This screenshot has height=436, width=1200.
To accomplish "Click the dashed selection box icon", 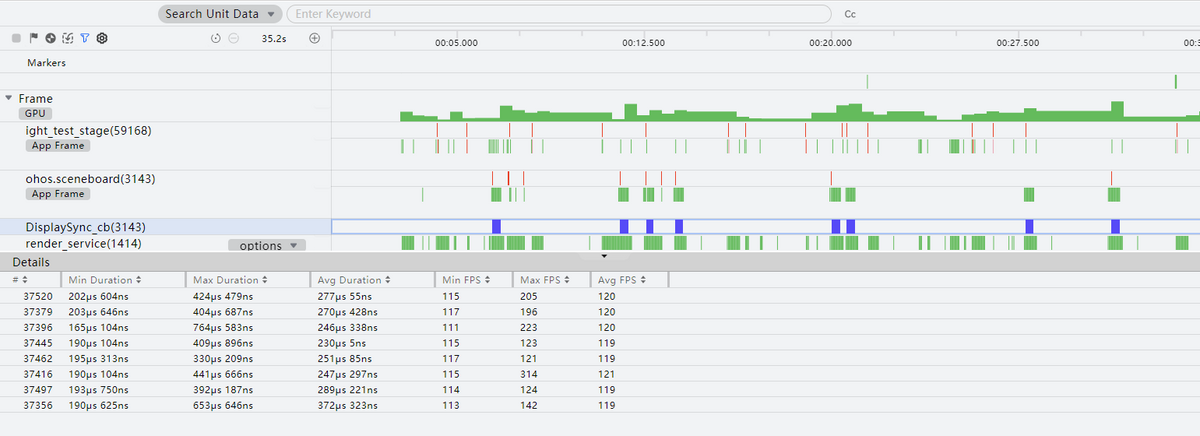I will (67, 39).
